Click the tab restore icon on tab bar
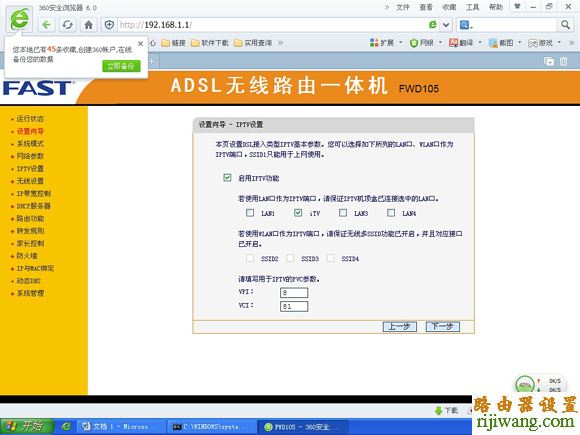 click(x=549, y=61)
